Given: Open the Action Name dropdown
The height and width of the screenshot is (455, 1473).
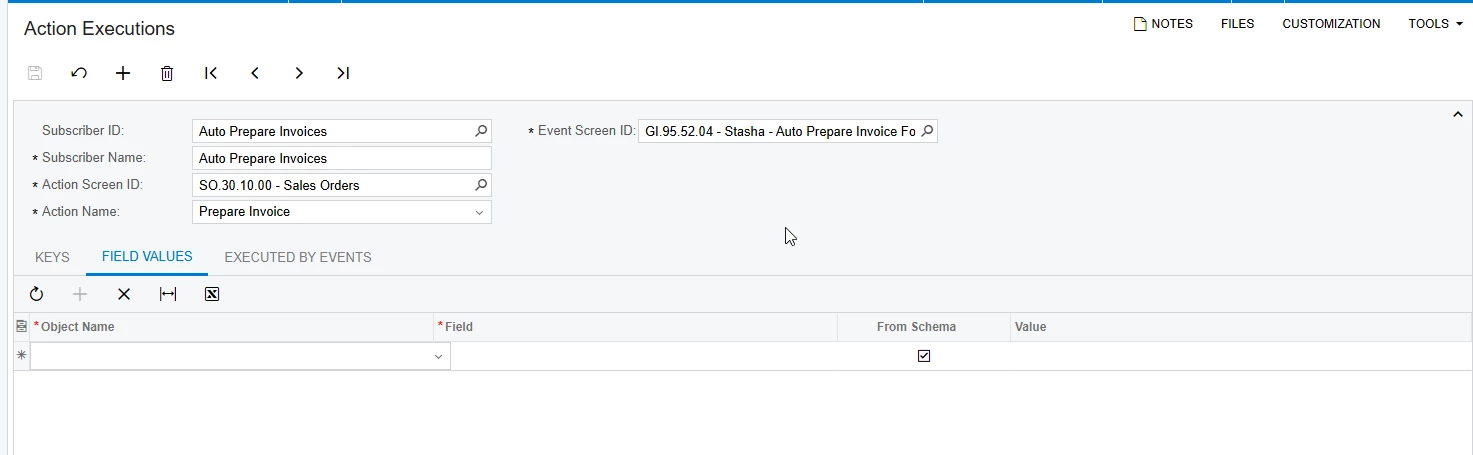Looking at the screenshot, I should (479, 212).
